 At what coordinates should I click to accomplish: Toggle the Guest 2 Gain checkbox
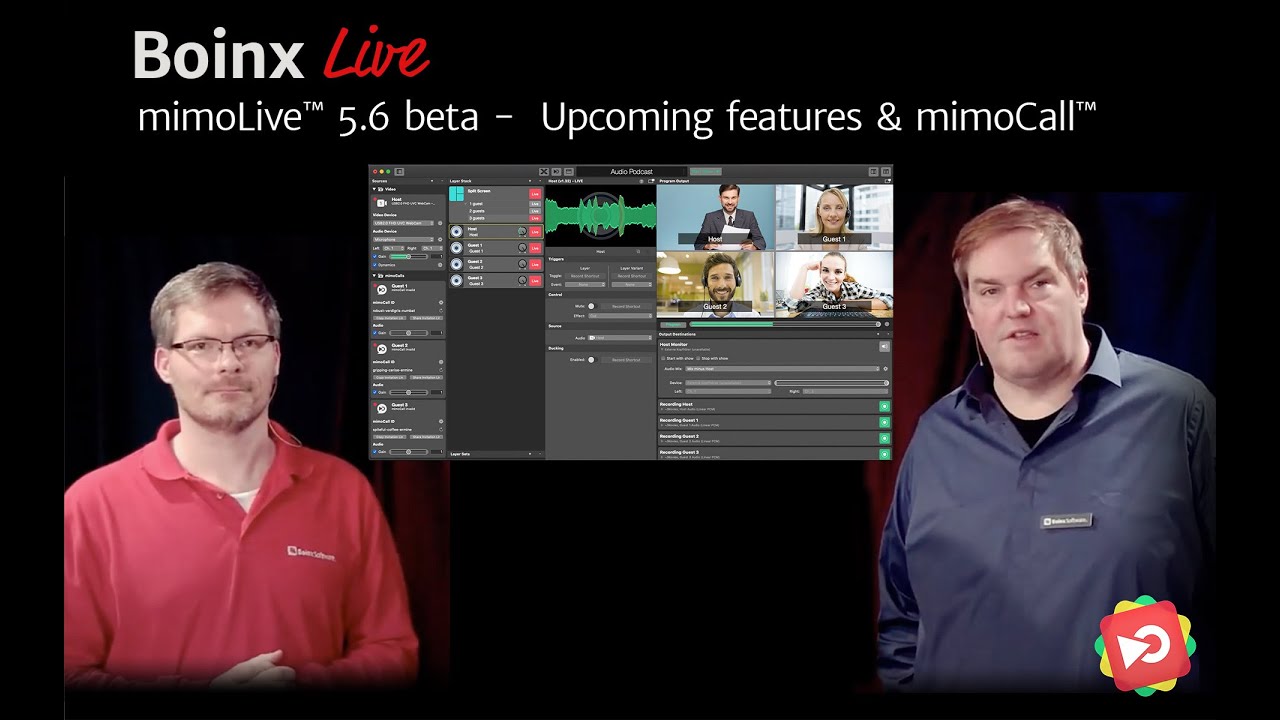(374, 392)
